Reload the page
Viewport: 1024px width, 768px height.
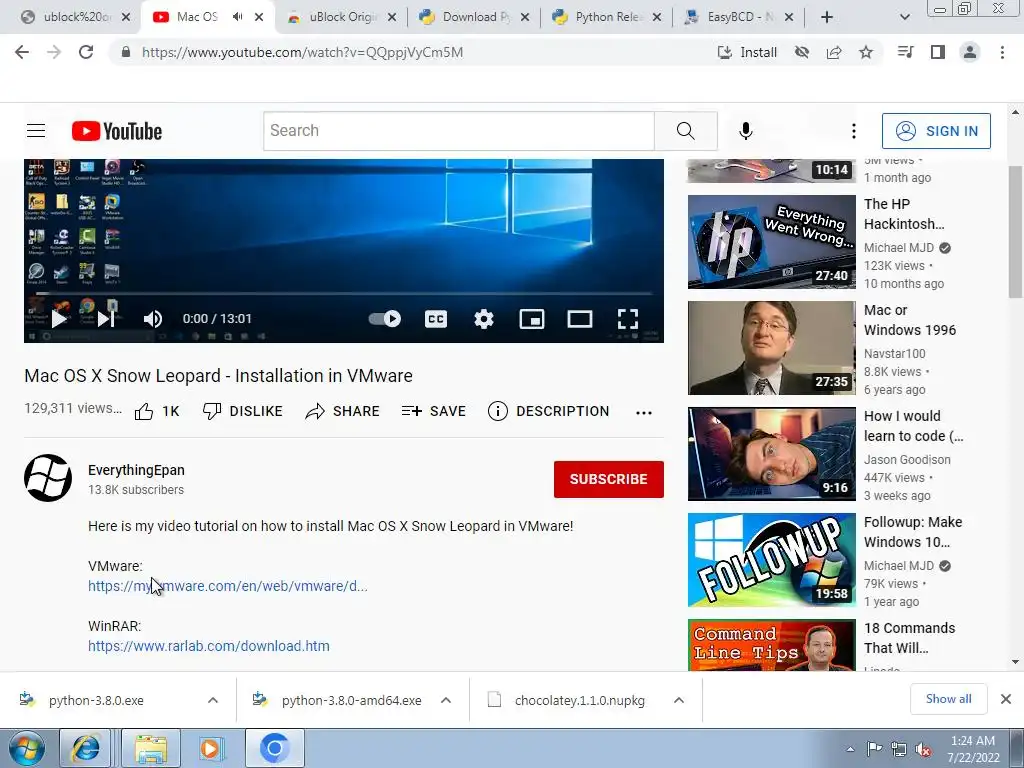pos(86,52)
